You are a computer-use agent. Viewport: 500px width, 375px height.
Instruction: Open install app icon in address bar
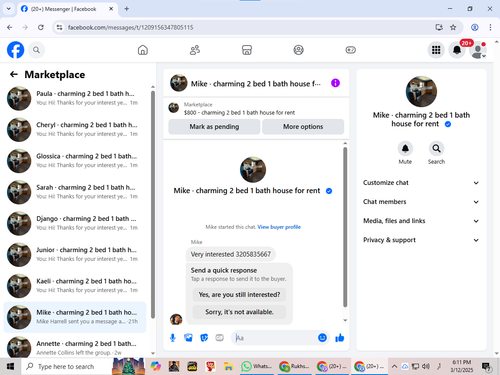point(439,27)
